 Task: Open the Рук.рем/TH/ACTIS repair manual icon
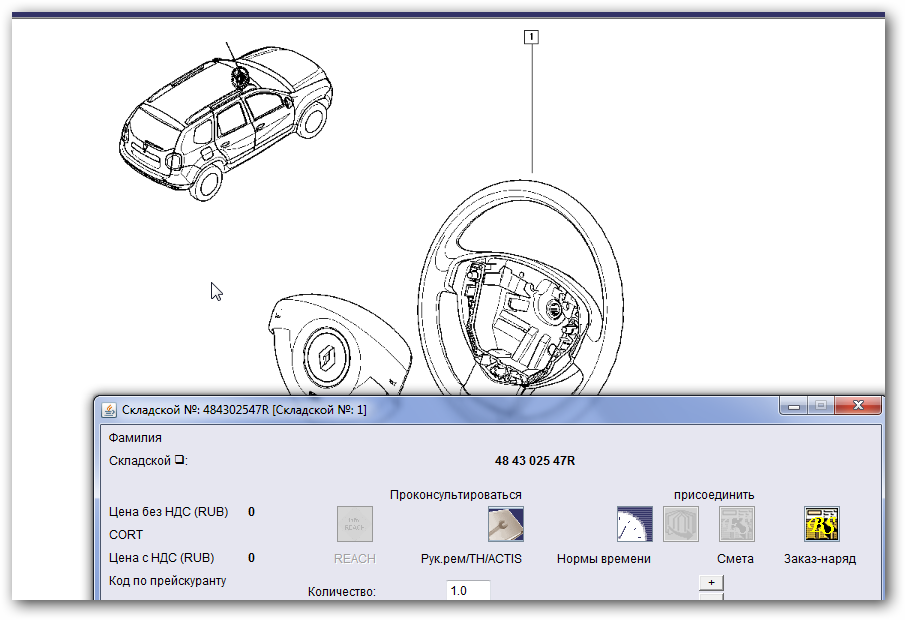click(506, 524)
